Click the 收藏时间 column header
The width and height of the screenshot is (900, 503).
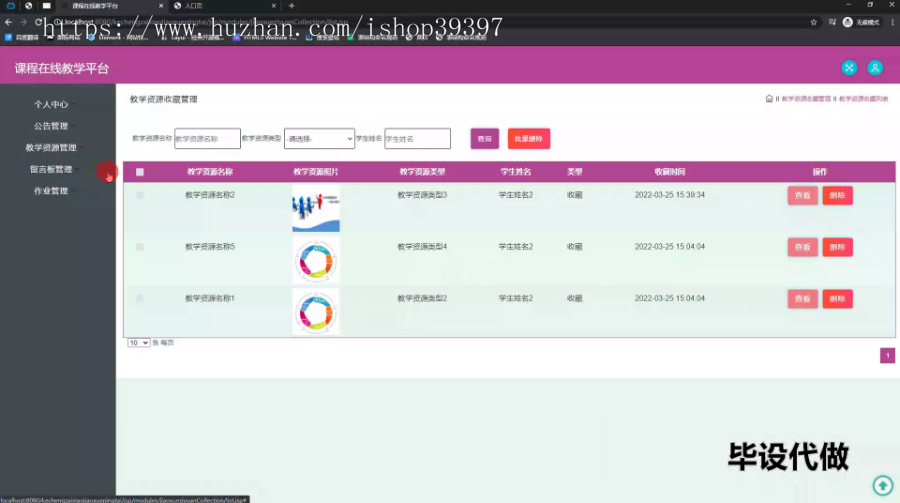pos(670,172)
